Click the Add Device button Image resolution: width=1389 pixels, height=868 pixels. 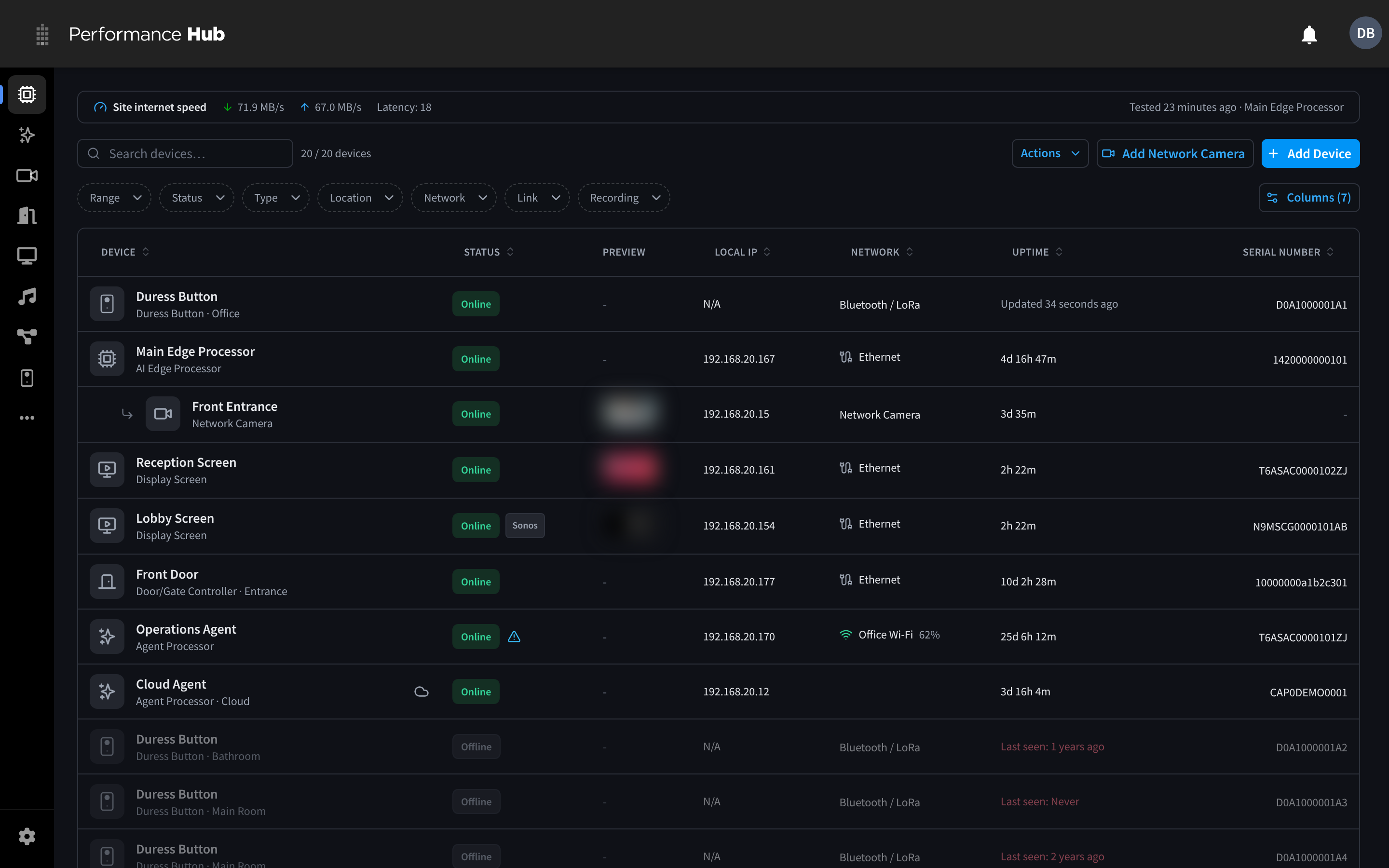coord(1310,153)
